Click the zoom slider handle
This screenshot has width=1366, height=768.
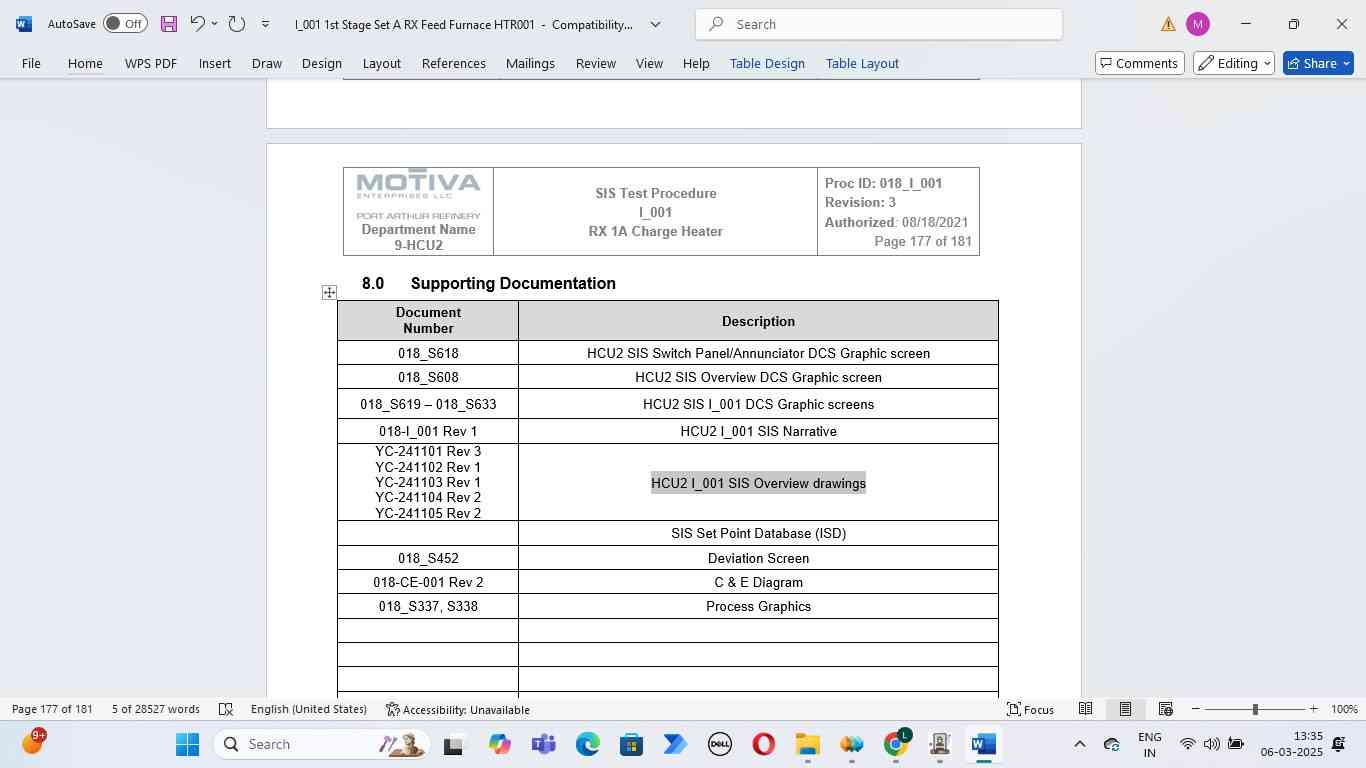coord(1255,709)
